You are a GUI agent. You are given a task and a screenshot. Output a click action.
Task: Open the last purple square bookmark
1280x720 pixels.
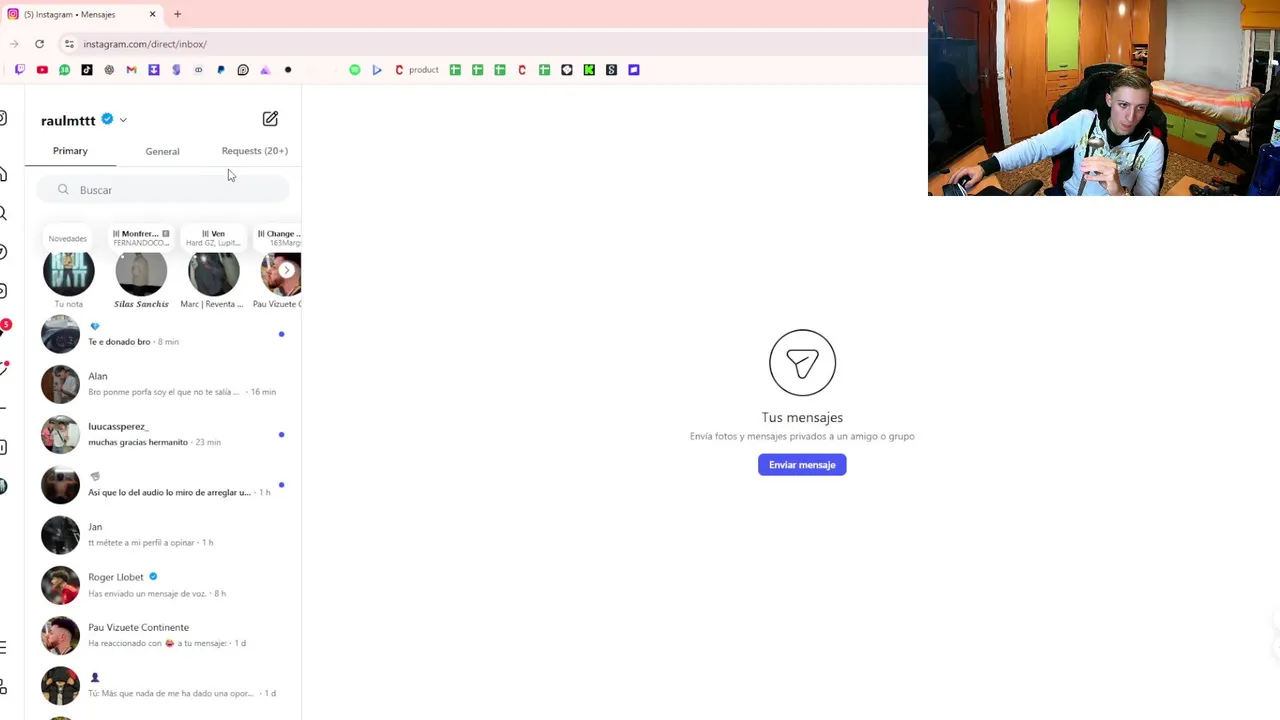point(634,70)
